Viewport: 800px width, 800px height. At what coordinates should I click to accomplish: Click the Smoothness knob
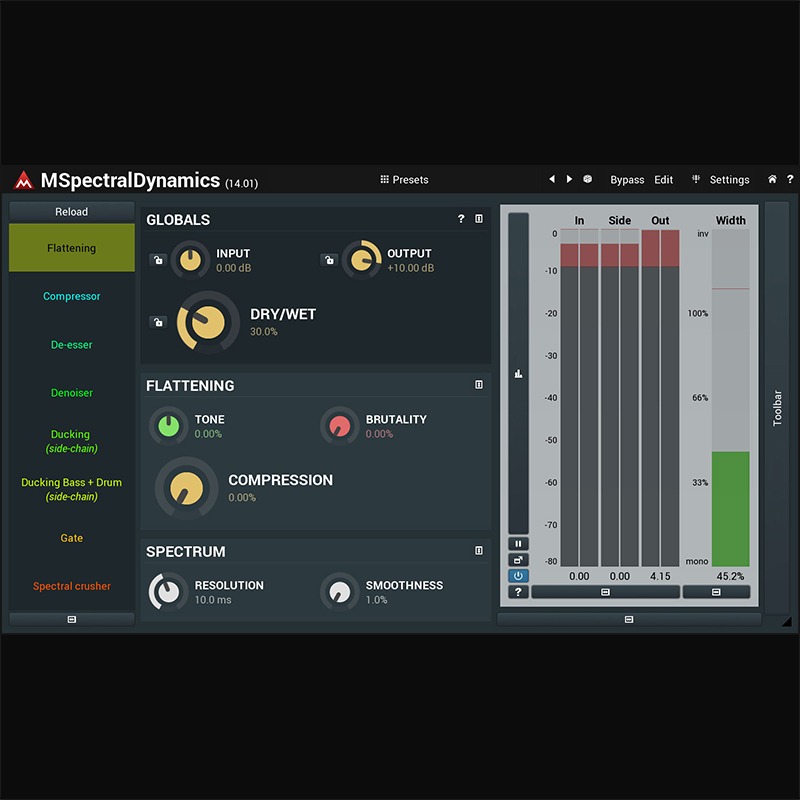pos(339,592)
